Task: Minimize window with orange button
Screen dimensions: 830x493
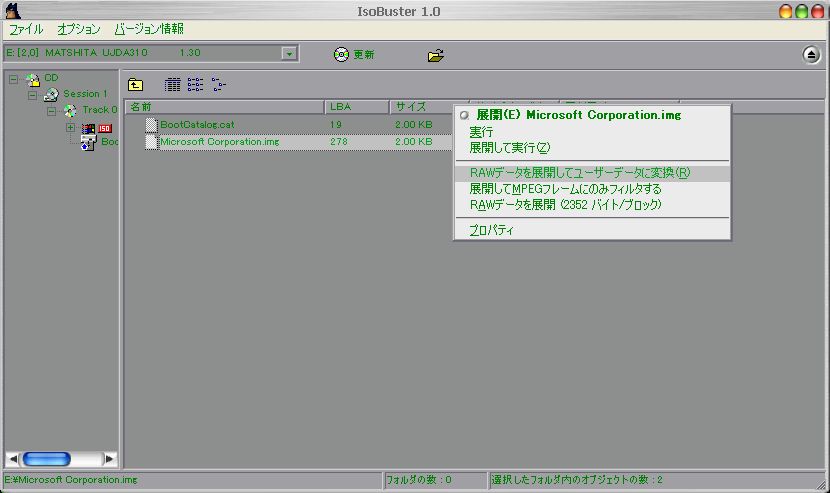Action: 786,11
